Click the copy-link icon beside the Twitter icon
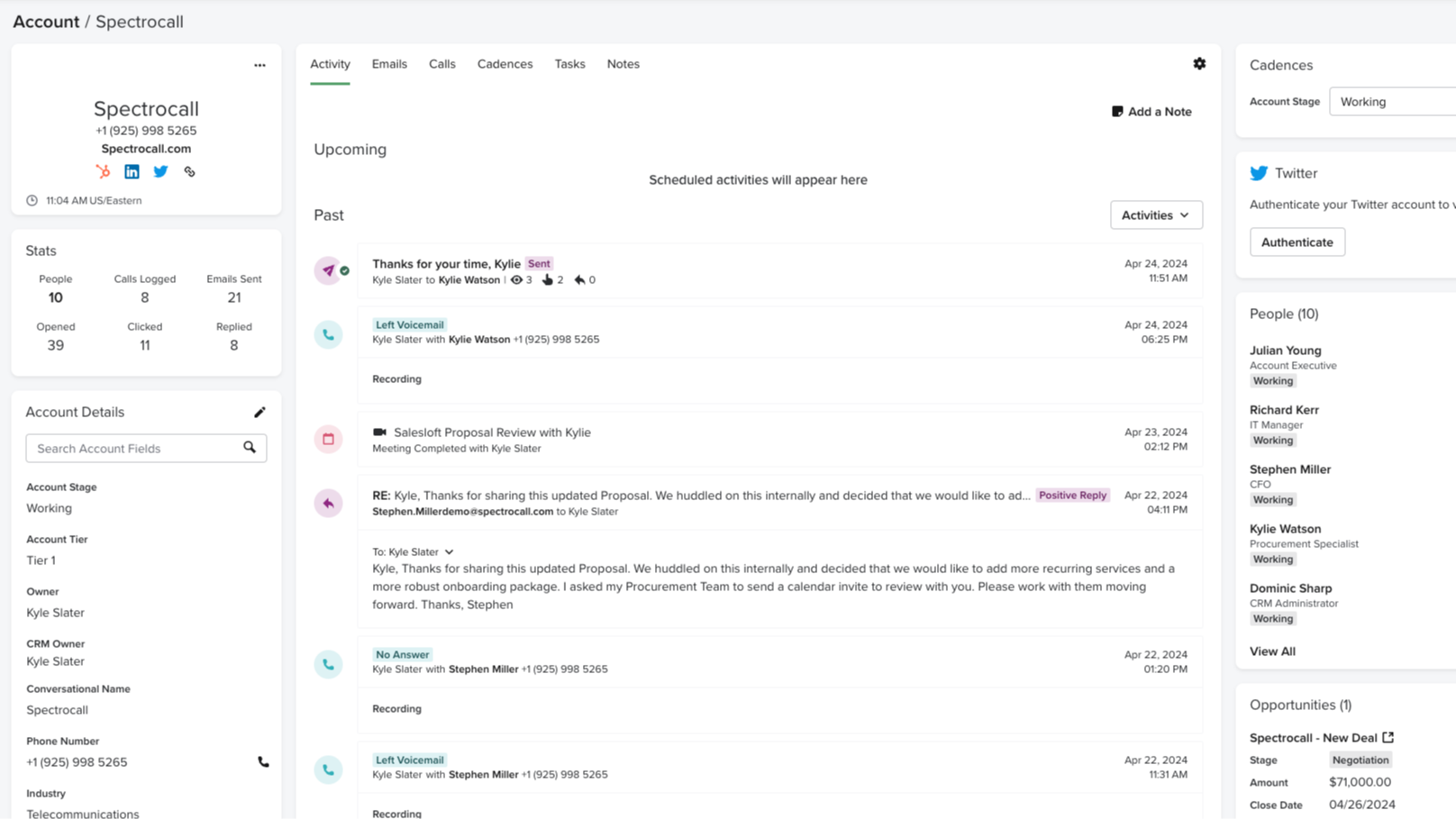Screen dimensions: 1456x819 coord(189,171)
